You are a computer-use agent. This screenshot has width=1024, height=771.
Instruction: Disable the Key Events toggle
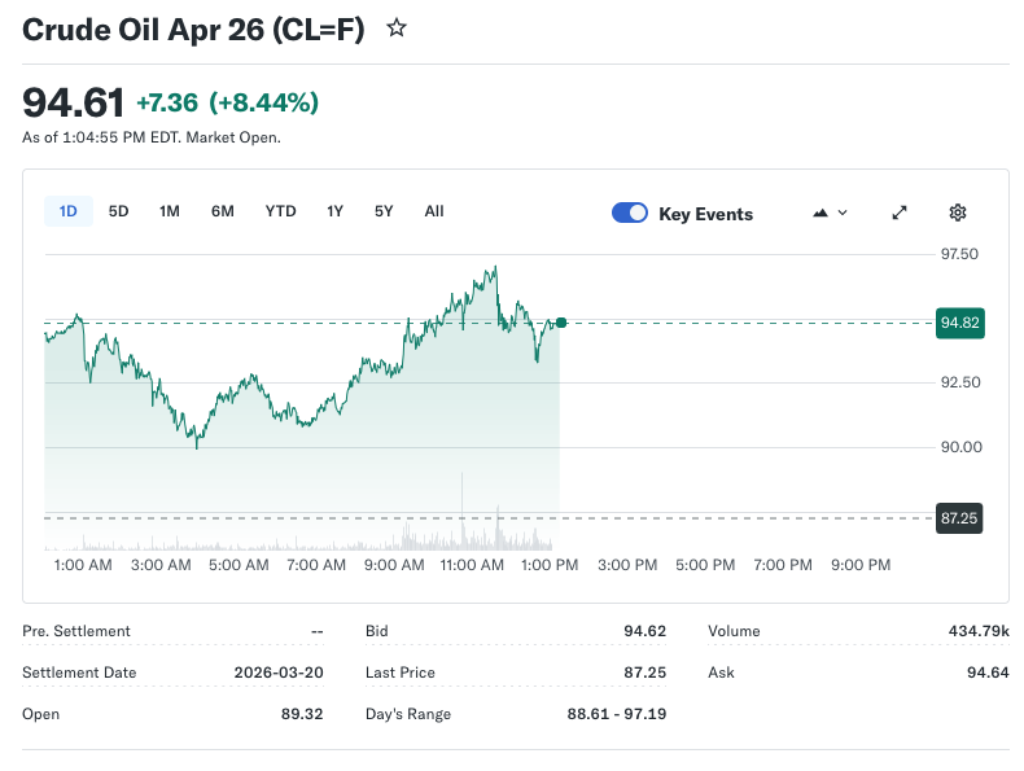tap(629, 213)
